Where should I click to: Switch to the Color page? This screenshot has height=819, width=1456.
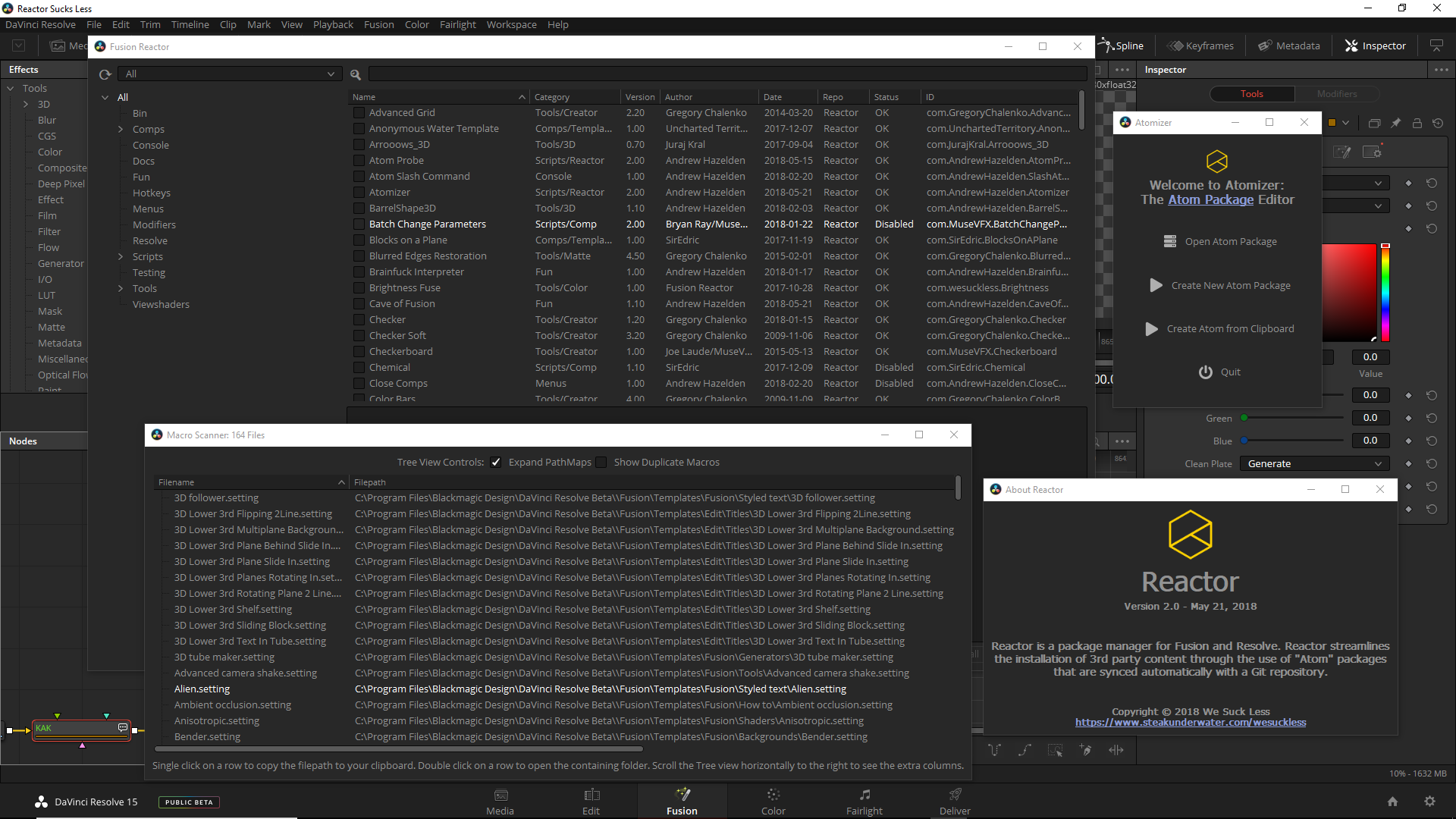point(773,802)
